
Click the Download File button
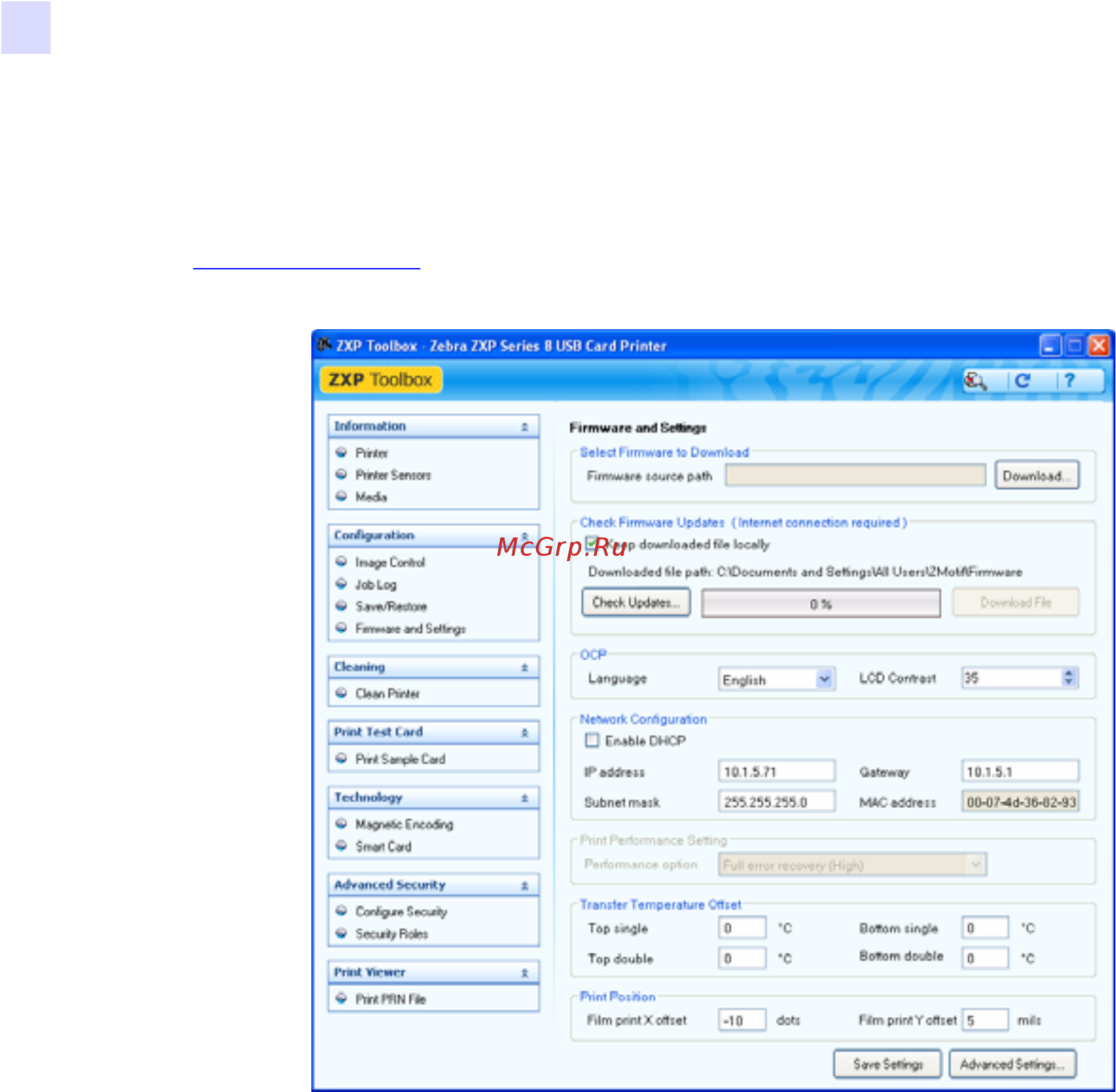(1016, 603)
